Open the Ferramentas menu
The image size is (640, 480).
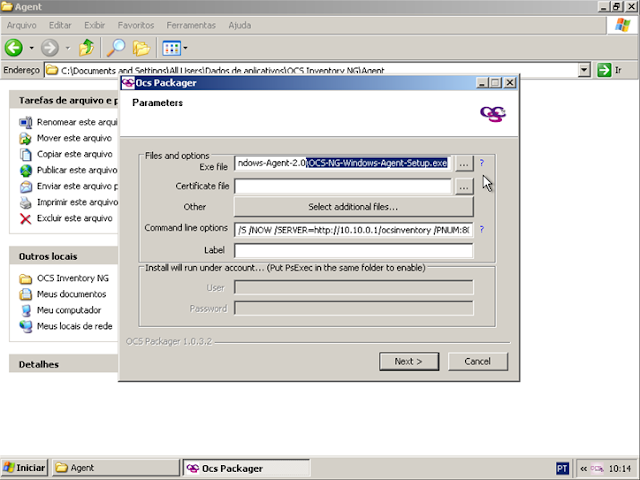pyautogui.click(x=191, y=25)
